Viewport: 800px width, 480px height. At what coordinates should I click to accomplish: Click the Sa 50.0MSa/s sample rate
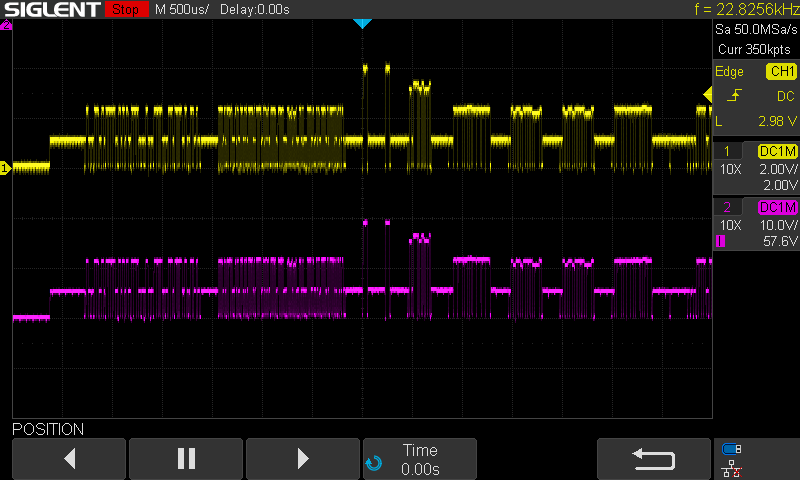756,30
